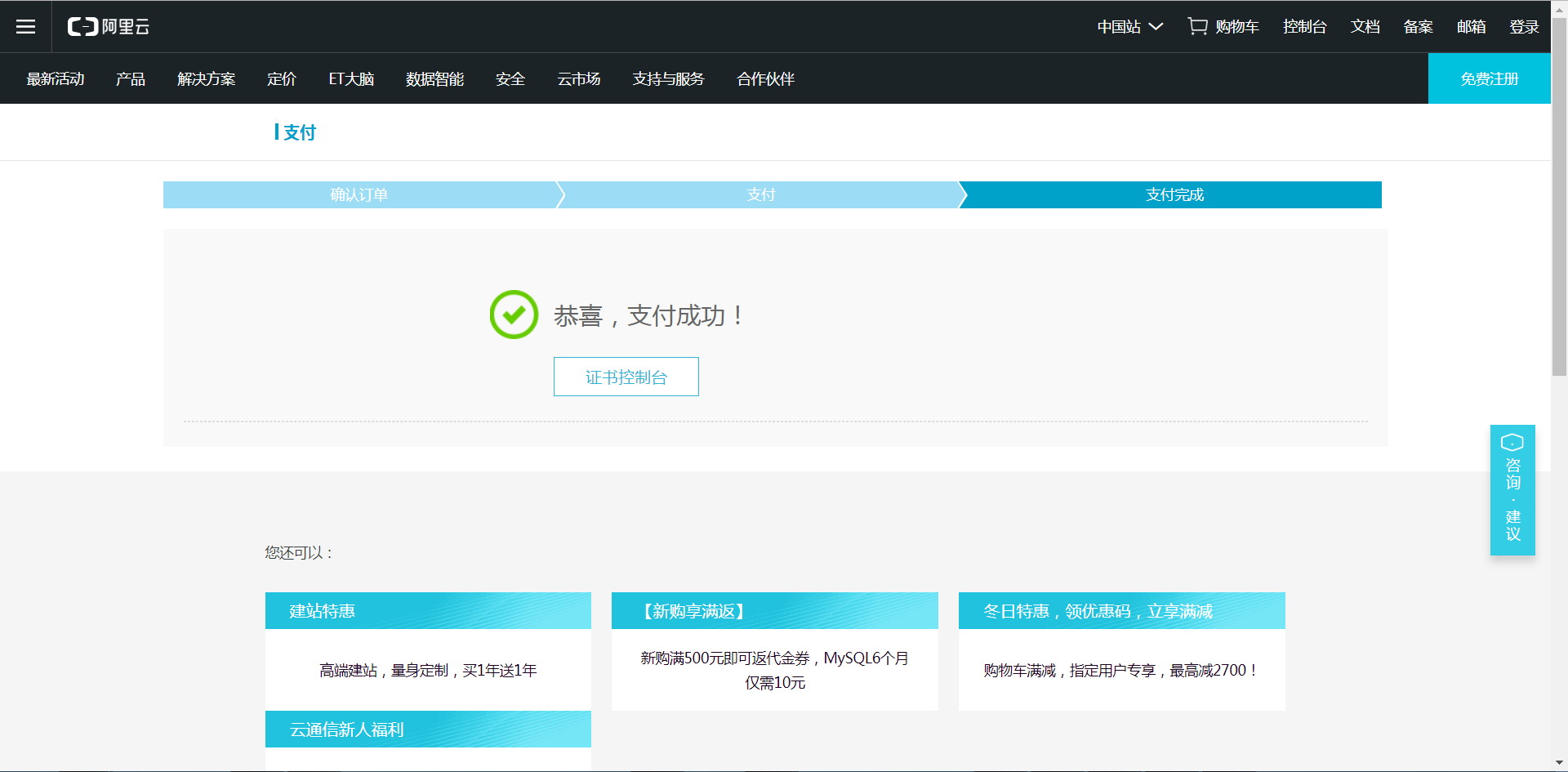Viewport: 1568px width, 772px height.
Task: Open the 数据智能 menu
Action: click(435, 79)
